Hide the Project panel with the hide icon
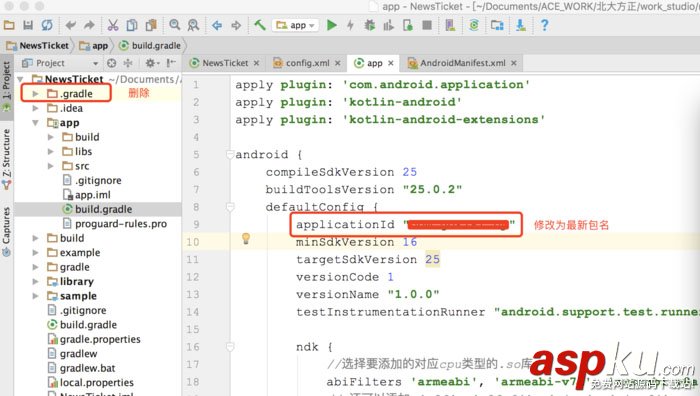The height and width of the screenshot is (396, 700). [x=171, y=63]
